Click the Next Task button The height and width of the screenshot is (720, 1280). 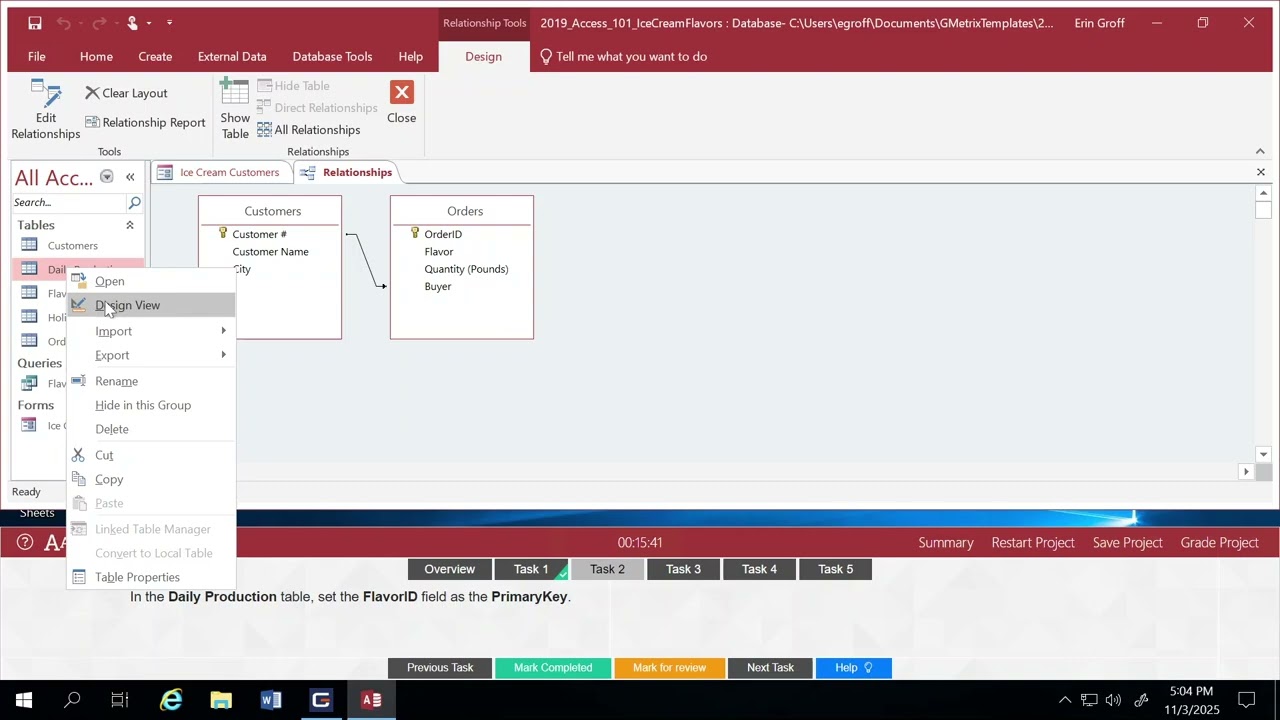770,667
